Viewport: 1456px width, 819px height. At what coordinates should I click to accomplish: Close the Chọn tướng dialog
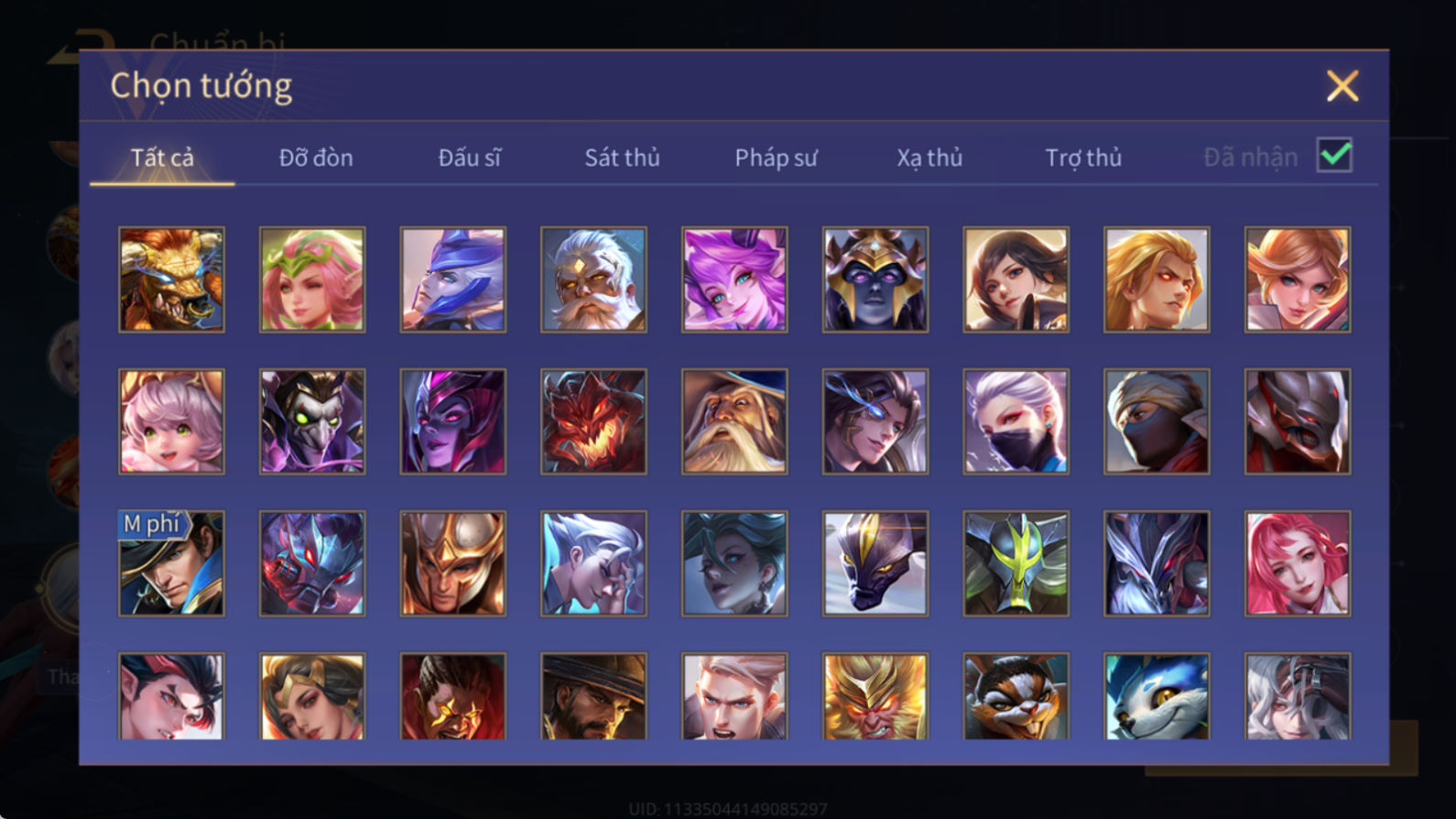pyautogui.click(x=1342, y=86)
